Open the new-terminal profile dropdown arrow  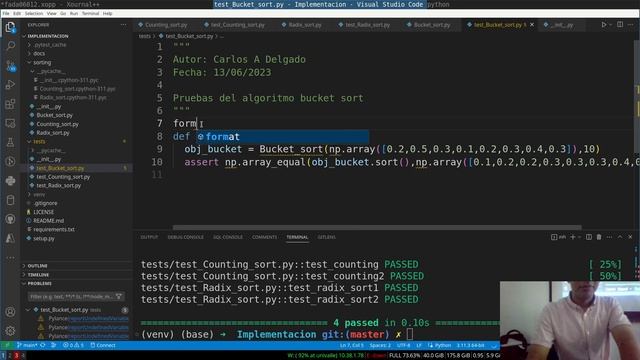[579, 237]
